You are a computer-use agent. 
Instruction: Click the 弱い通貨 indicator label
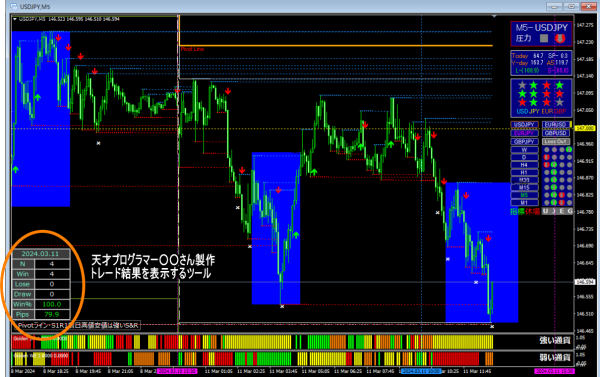pyautogui.click(x=555, y=357)
